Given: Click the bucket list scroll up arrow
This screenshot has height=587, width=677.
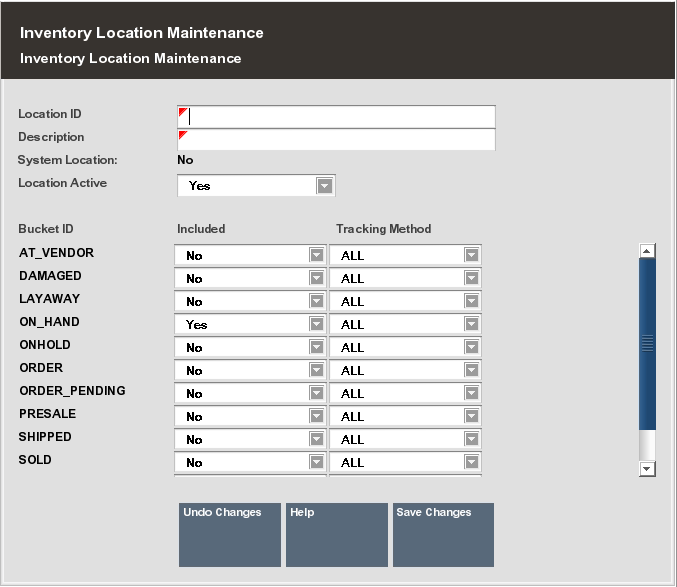Looking at the screenshot, I should coord(647,251).
